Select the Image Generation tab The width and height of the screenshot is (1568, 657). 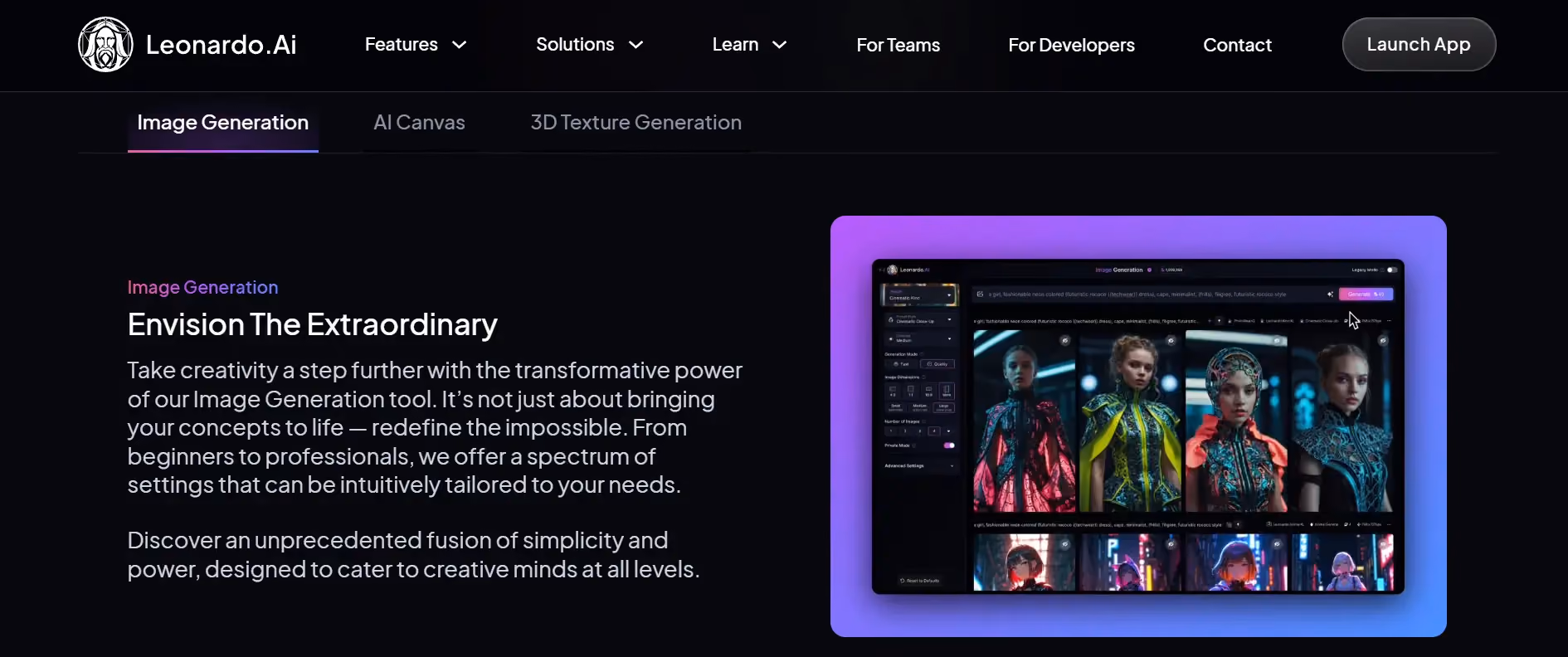coord(223,123)
